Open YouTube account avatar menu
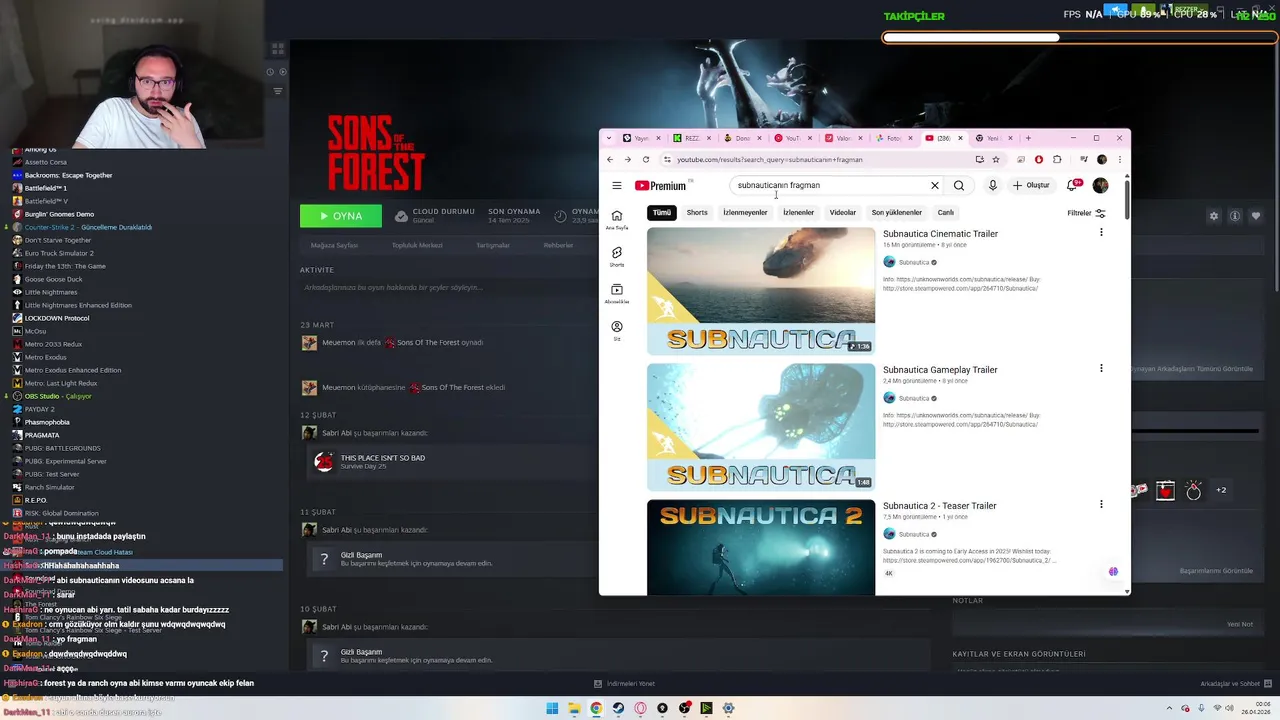Viewport: 1280px width, 720px height. [1101, 185]
